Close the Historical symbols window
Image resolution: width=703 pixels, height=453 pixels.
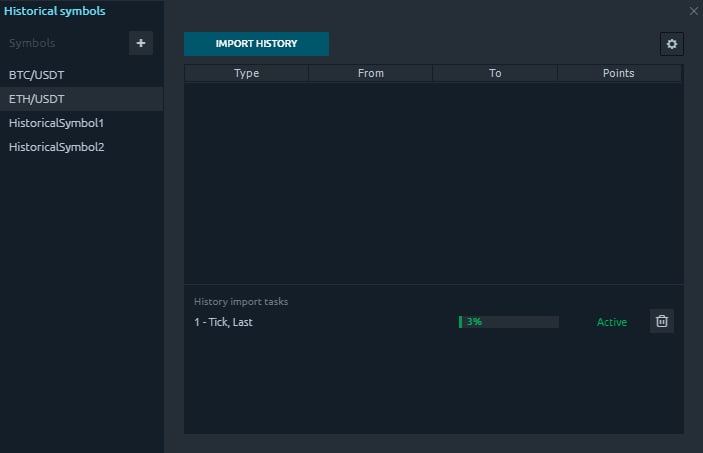(x=693, y=11)
